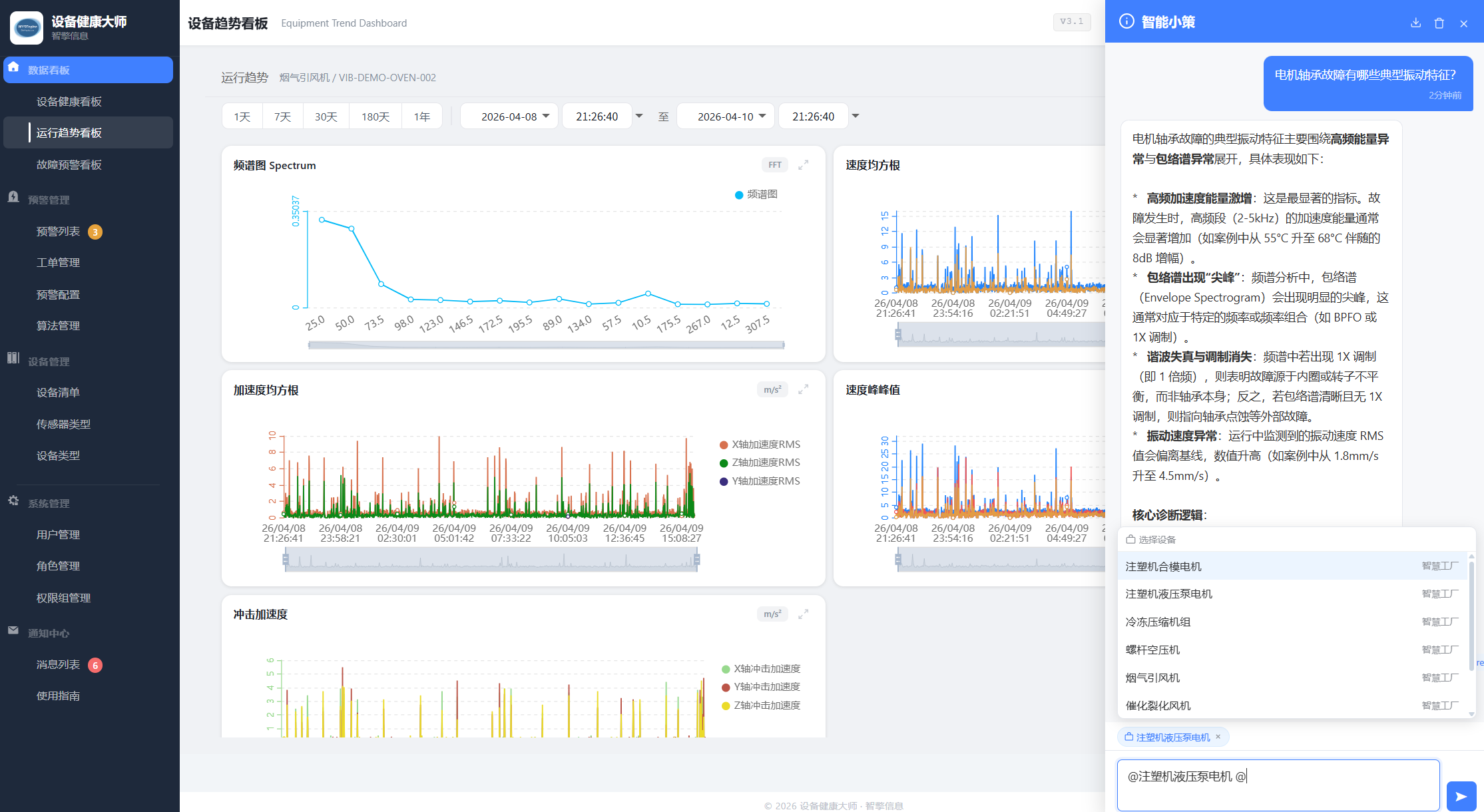Select the 30天 time range tab

(326, 116)
